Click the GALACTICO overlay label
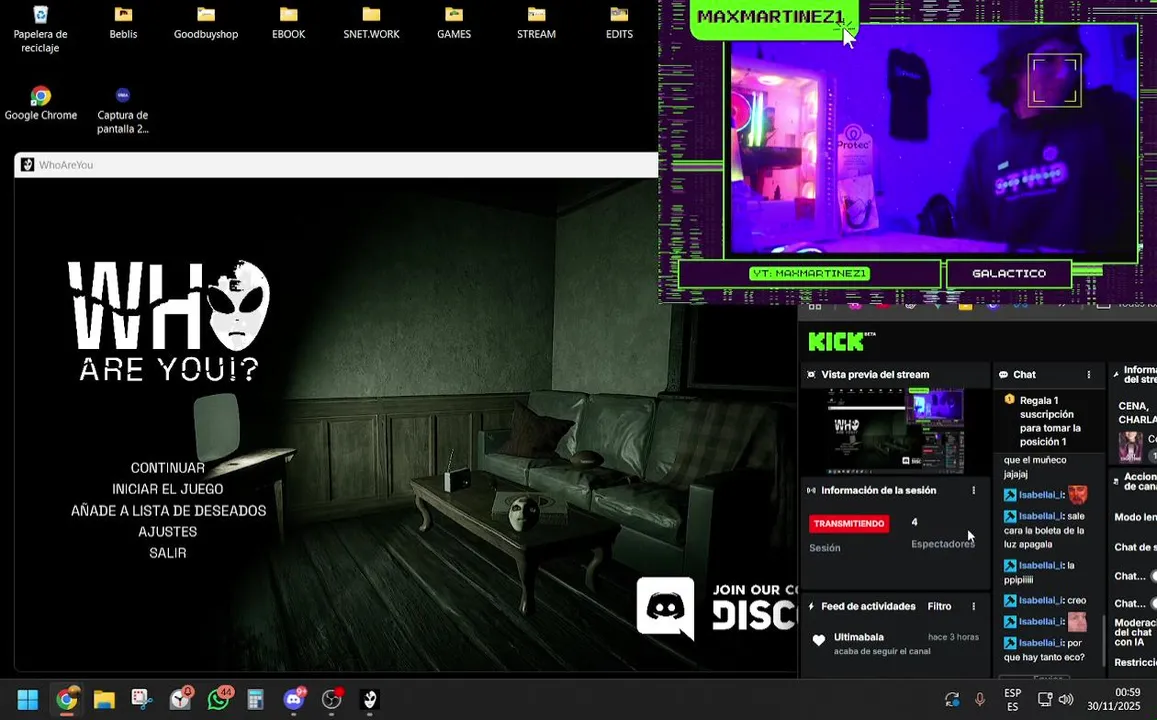This screenshot has width=1157, height=720. [1009, 274]
